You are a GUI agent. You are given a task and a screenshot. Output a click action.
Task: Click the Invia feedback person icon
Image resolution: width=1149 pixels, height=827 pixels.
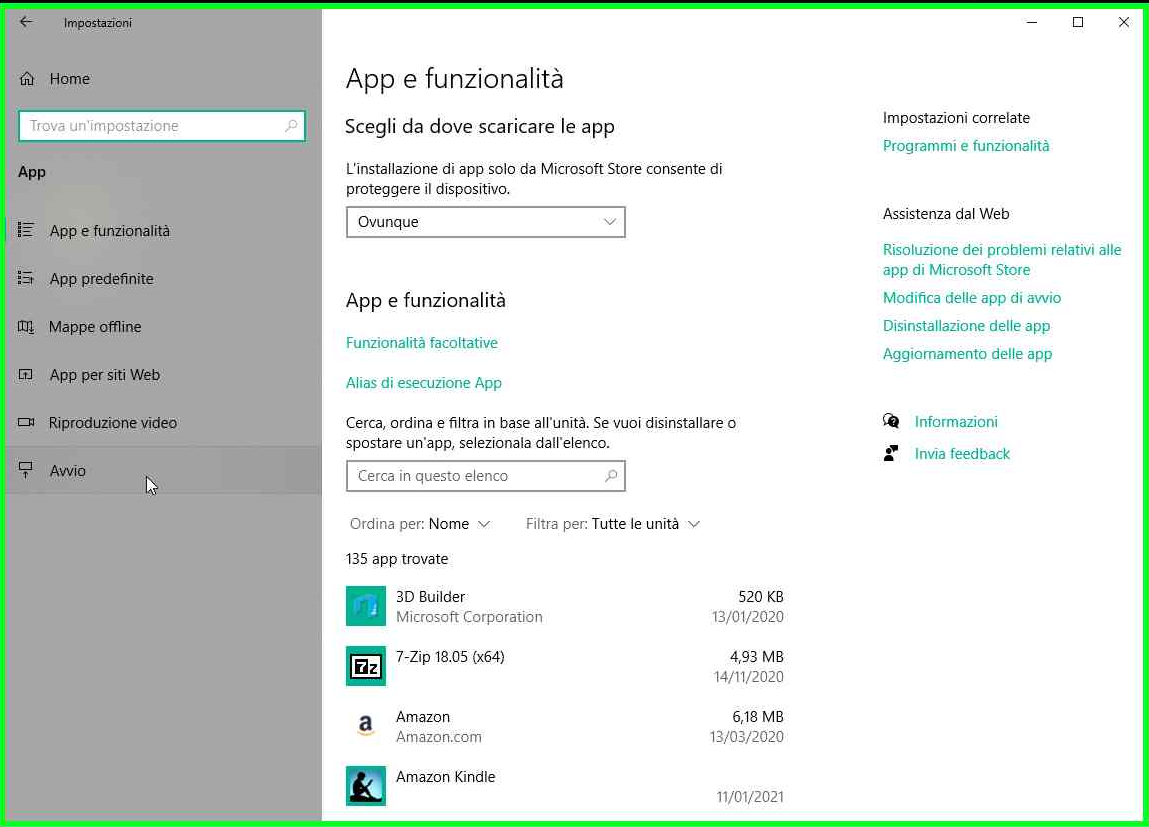(891, 453)
